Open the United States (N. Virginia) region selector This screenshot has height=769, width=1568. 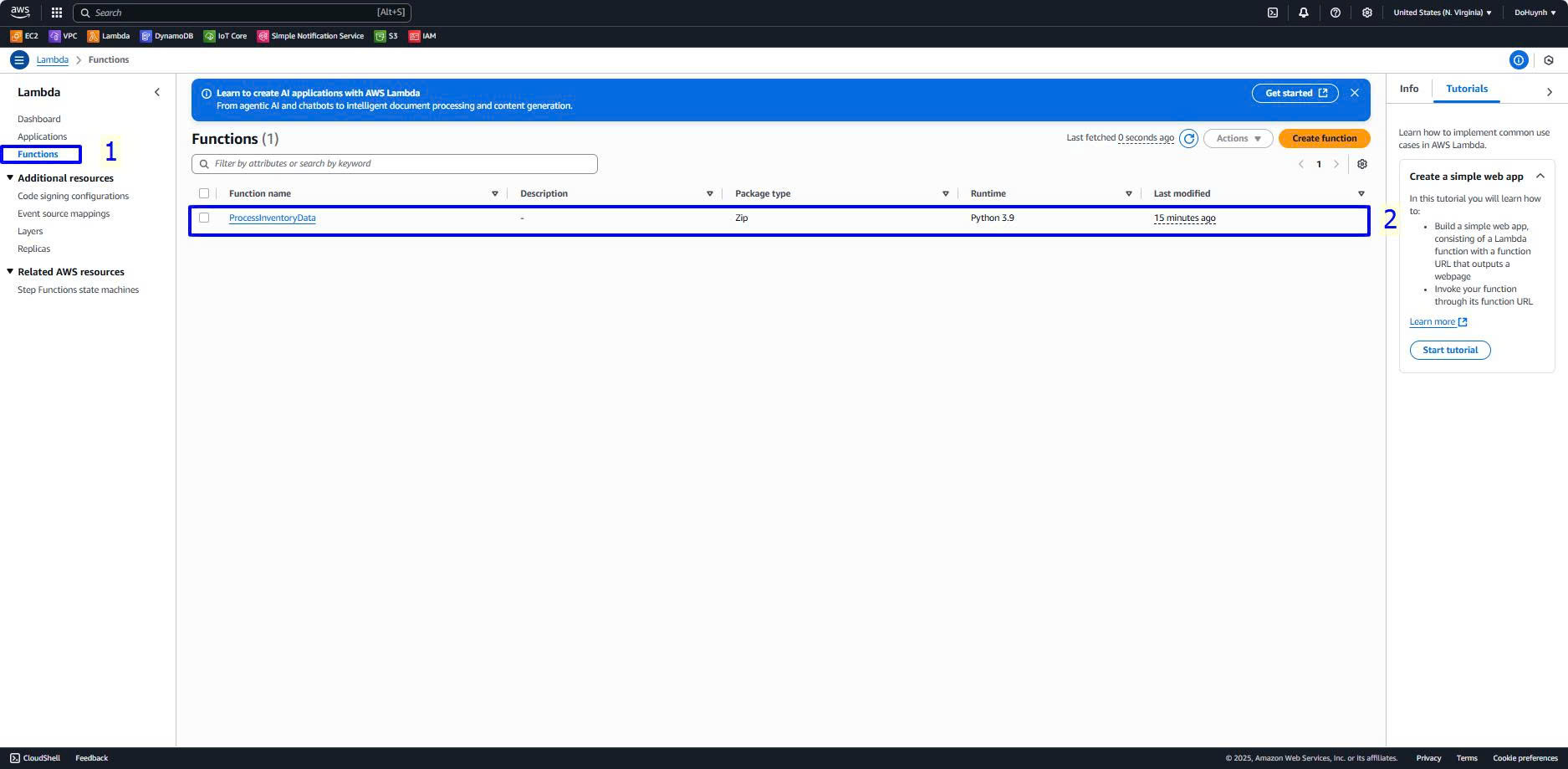pos(1442,13)
